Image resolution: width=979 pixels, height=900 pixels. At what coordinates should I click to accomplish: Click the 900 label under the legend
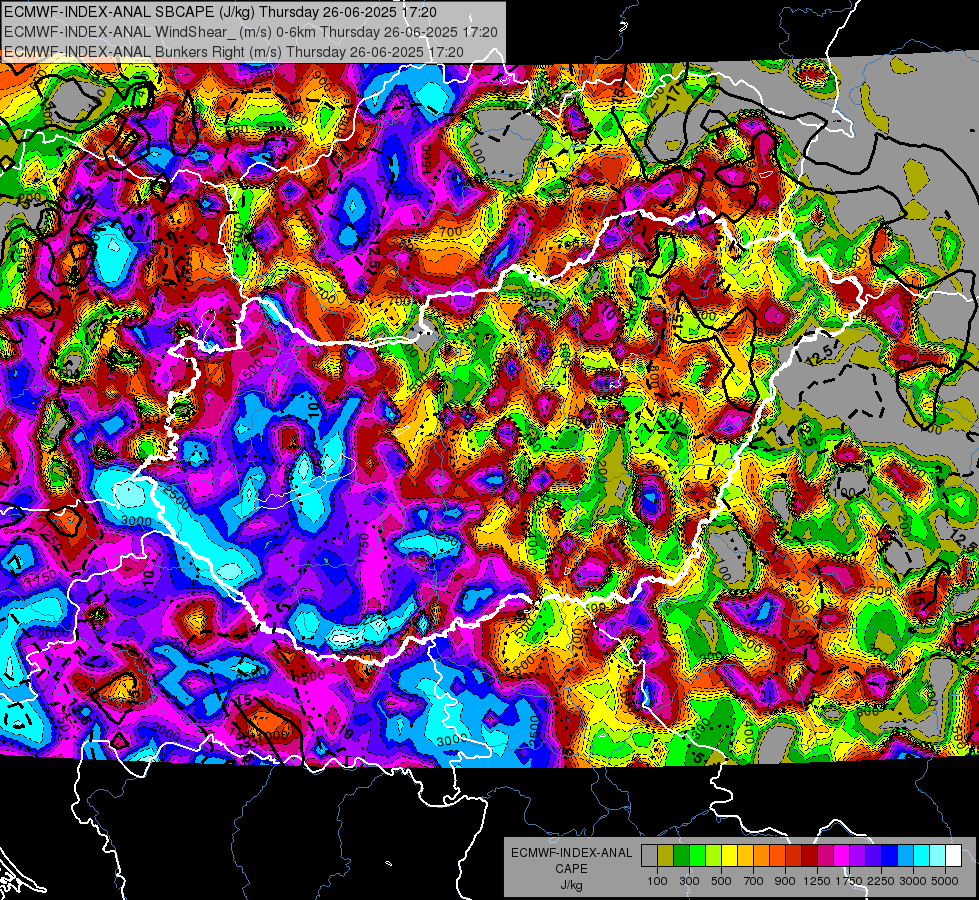tap(785, 881)
